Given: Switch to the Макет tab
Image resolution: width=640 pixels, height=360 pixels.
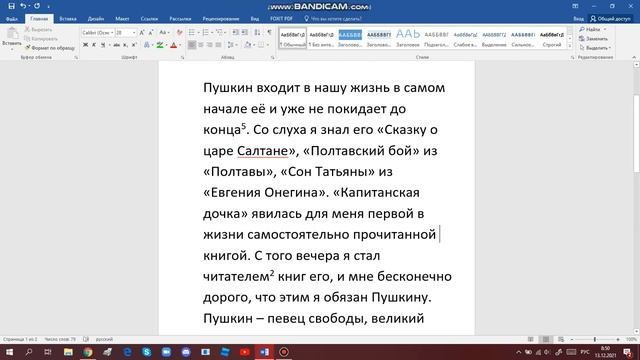Looking at the screenshot, I should pyautogui.click(x=122, y=19).
